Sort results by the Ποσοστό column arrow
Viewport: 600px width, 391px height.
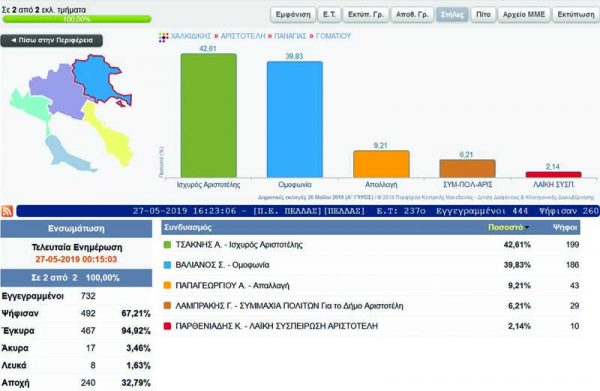coord(527,228)
